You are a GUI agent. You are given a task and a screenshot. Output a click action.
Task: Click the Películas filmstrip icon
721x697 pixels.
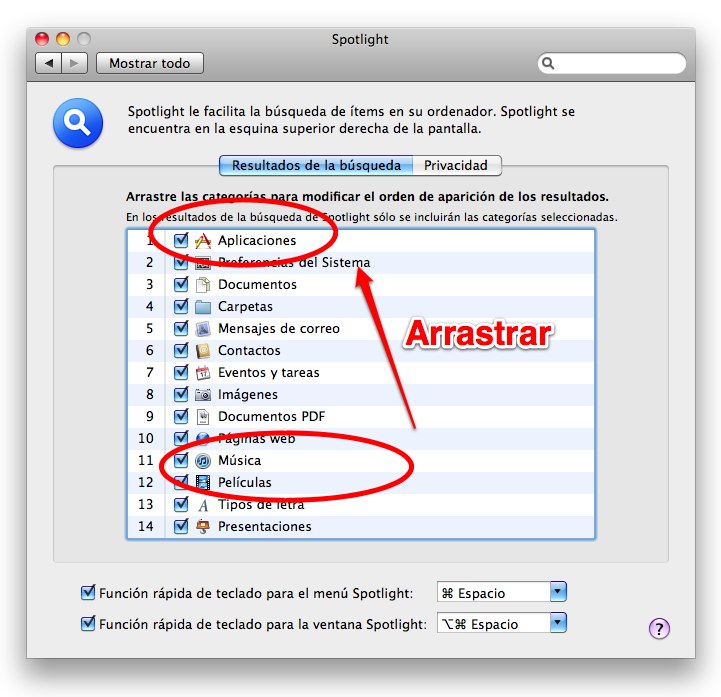pos(203,482)
